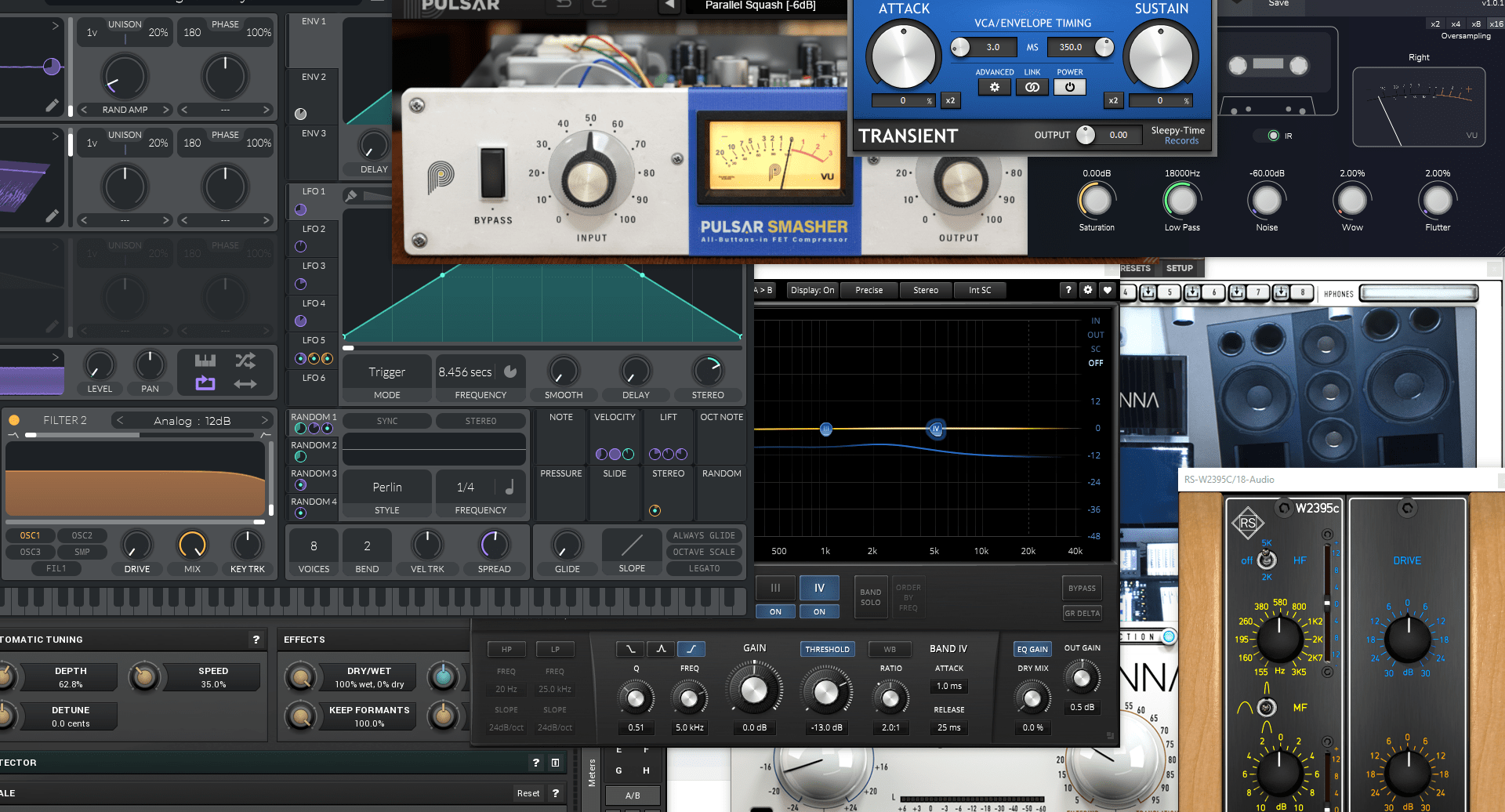This screenshot has width=1505, height=812.
Task: Open the EQ settings gear icon
Action: point(1087,290)
